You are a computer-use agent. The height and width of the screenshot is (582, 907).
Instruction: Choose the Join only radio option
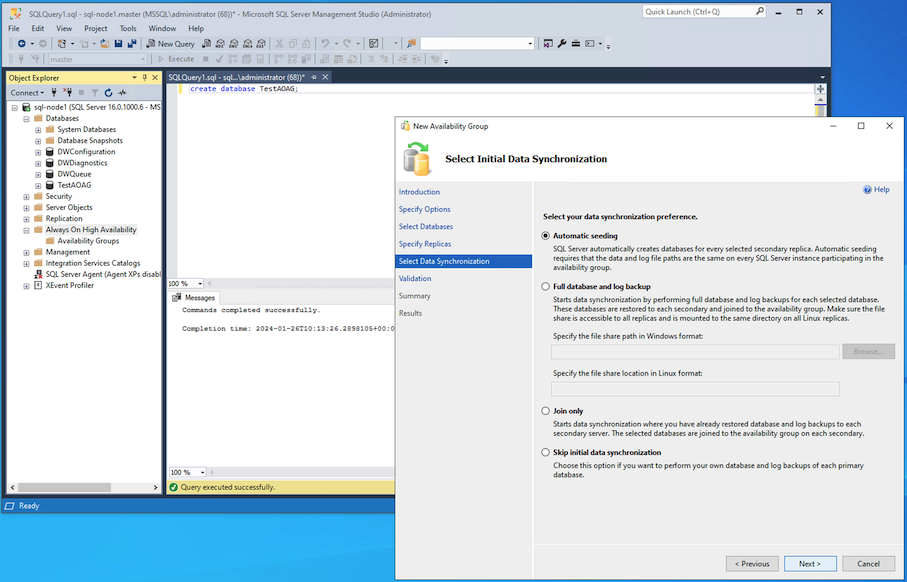[x=545, y=411]
